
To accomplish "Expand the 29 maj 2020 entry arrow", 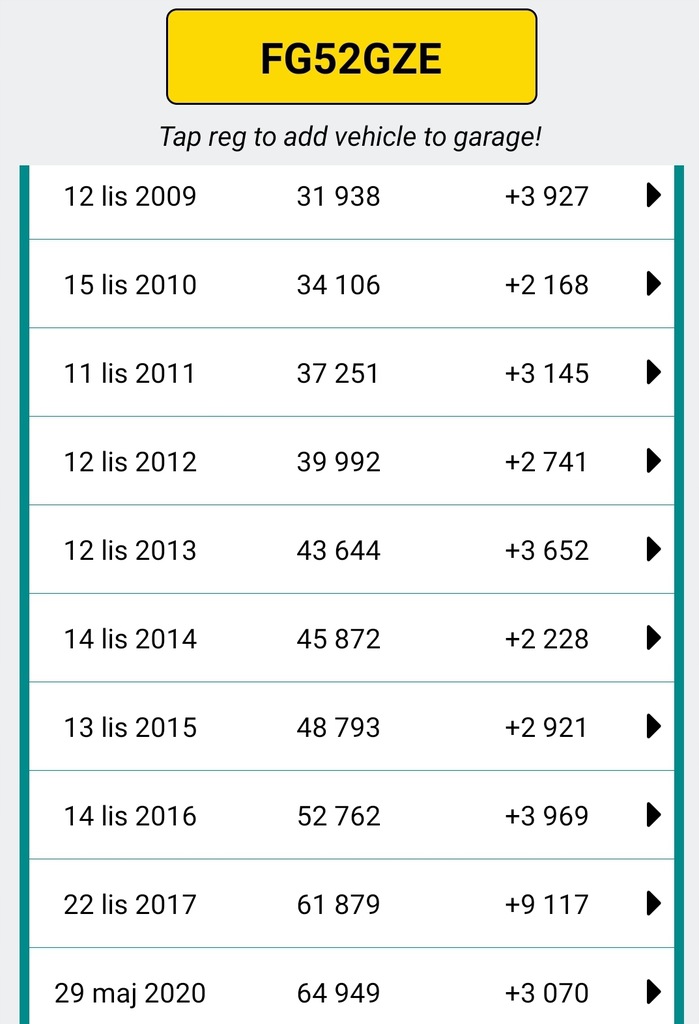I will tap(654, 992).
